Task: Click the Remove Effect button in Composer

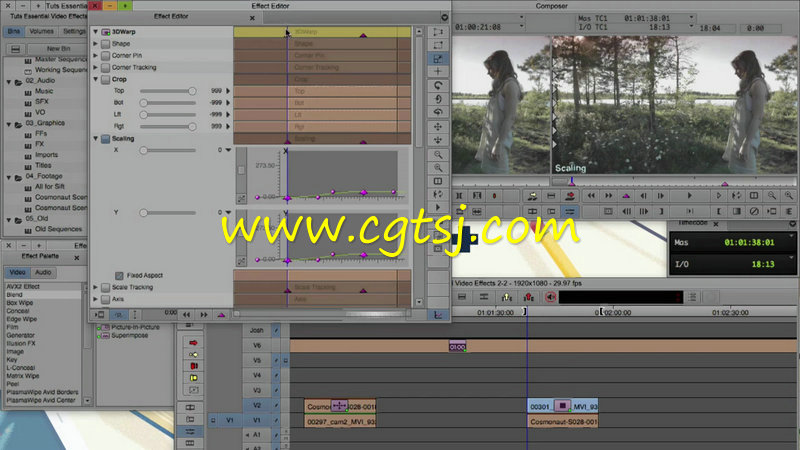Action: tap(754, 211)
